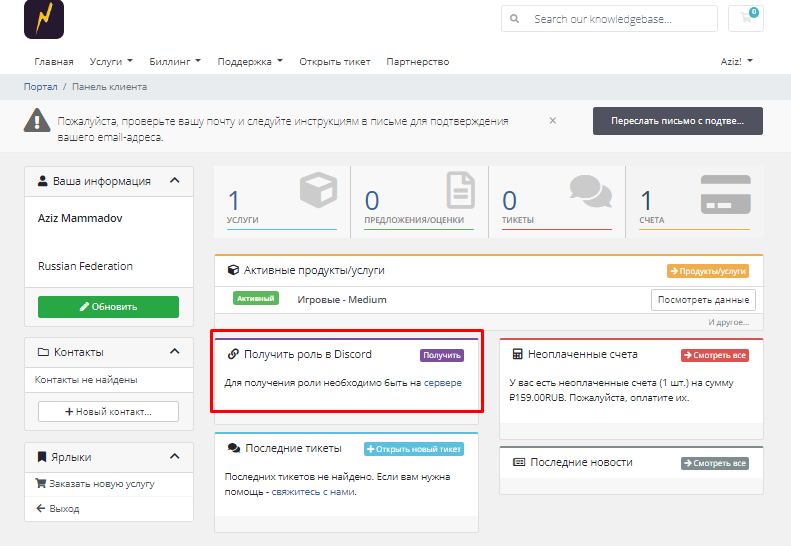
Task: Click the quotes document icon
Action: 459,191
